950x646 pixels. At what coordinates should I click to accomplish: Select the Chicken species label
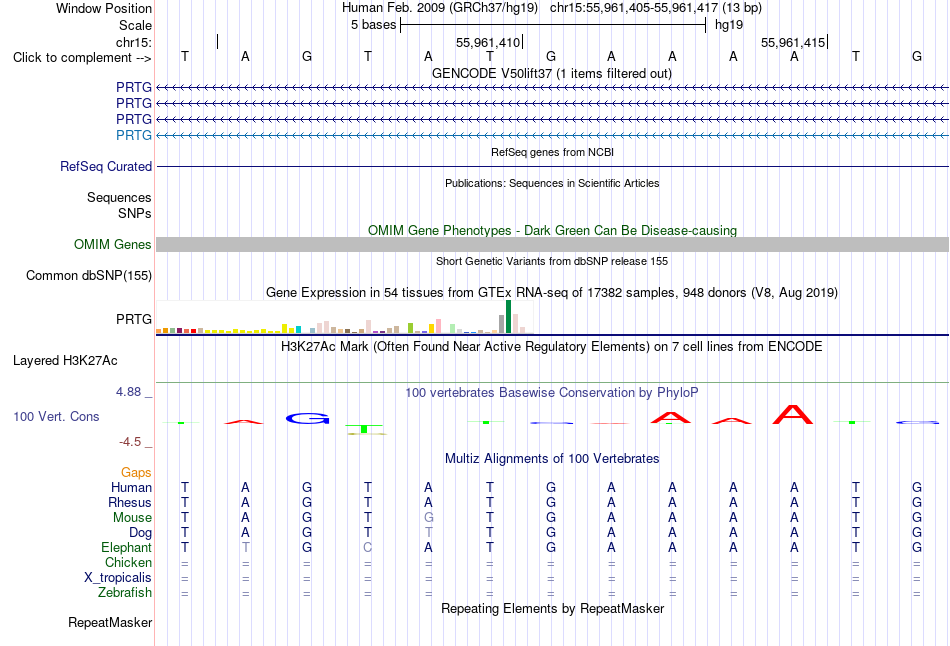128,562
